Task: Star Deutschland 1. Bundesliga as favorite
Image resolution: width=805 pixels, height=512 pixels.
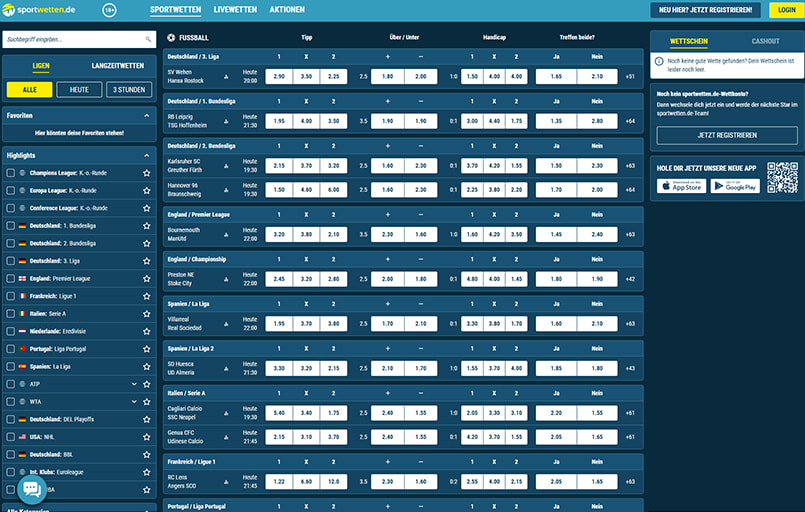Action: pos(147,226)
